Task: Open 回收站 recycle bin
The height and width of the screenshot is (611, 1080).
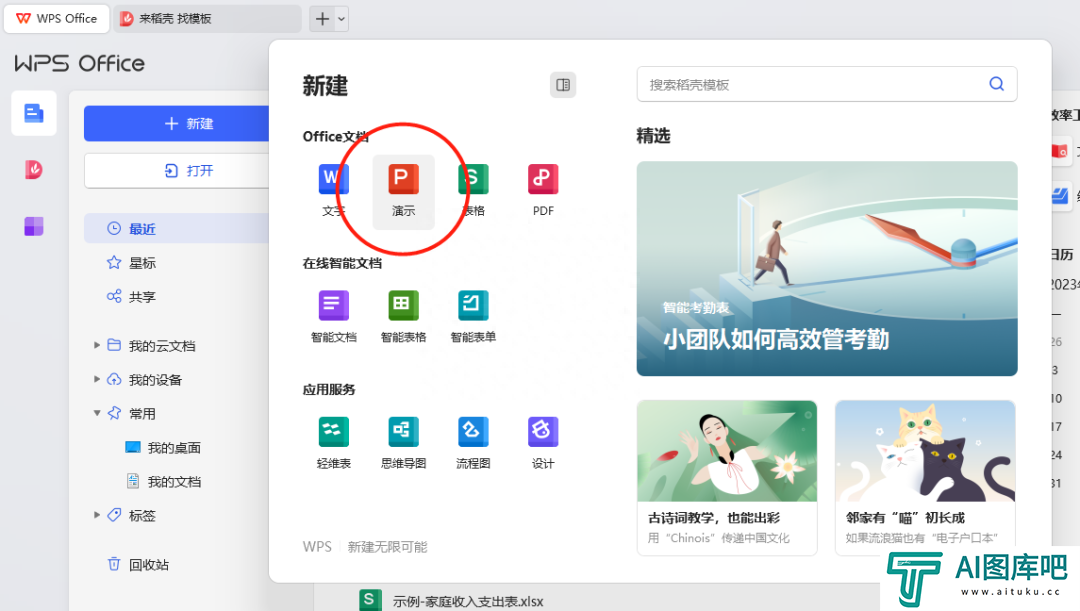Action: [x=138, y=565]
